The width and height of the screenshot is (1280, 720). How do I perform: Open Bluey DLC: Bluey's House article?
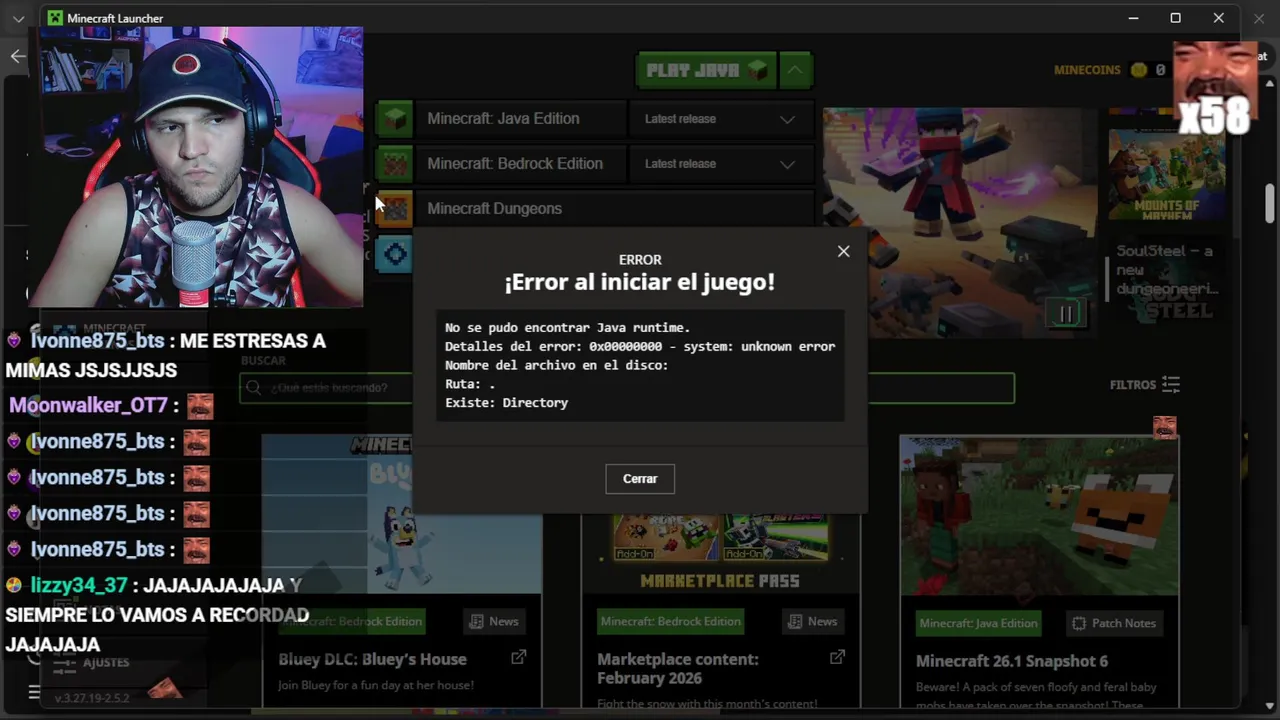coord(372,660)
